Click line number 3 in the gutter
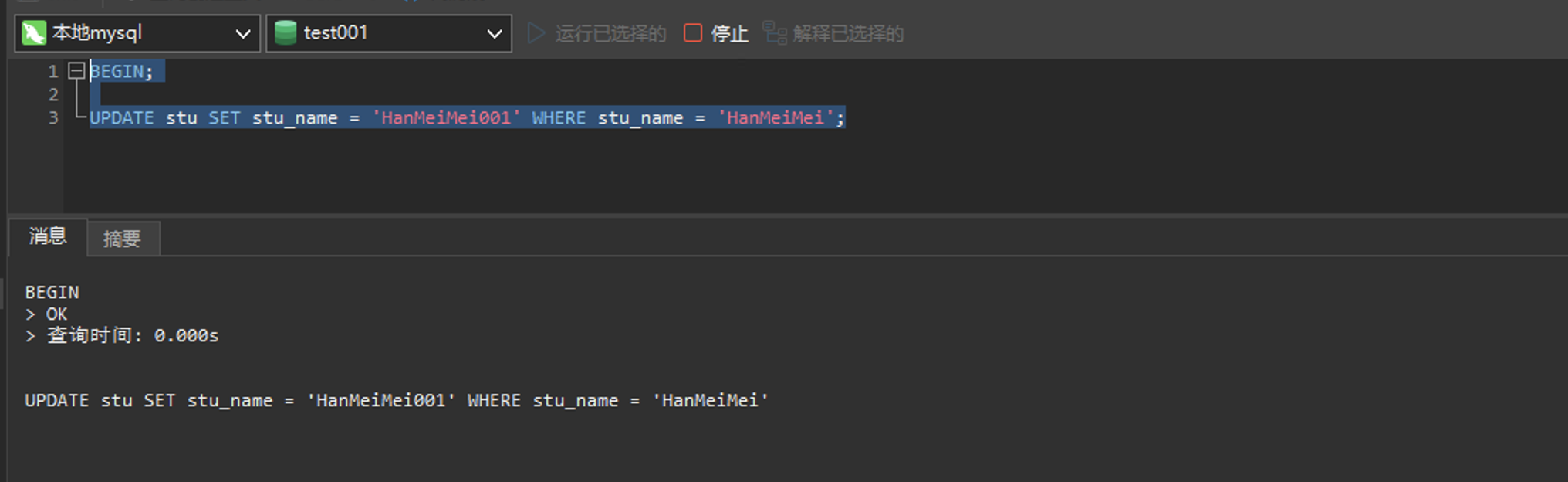Screen dimensions: 1568x482 point(53,118)
